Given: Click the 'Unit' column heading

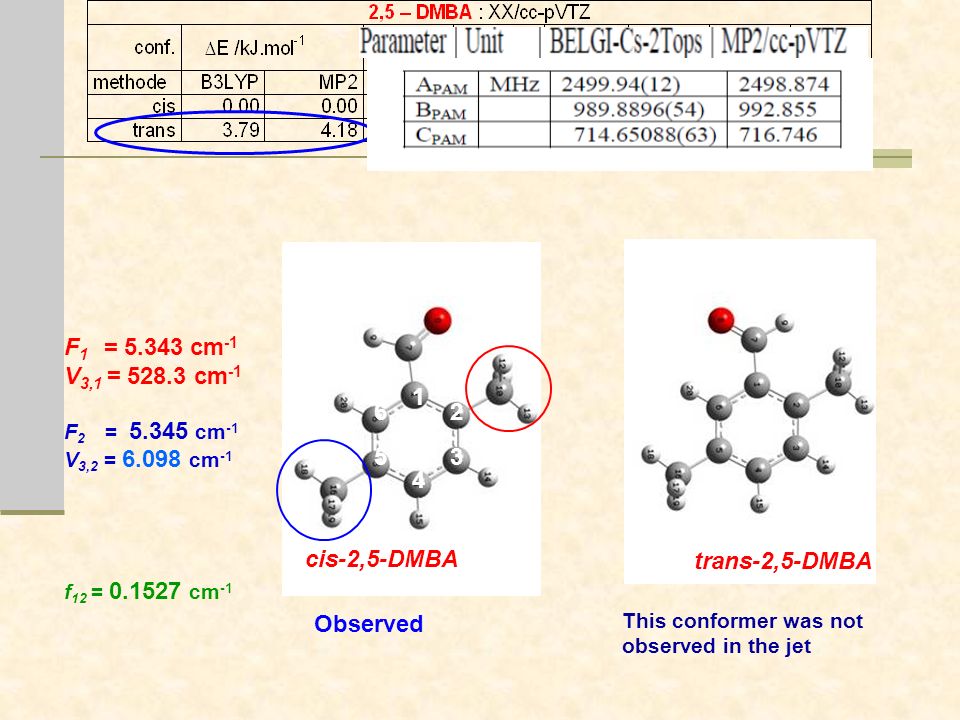Looking at the screenshot, I should [484, 42].
